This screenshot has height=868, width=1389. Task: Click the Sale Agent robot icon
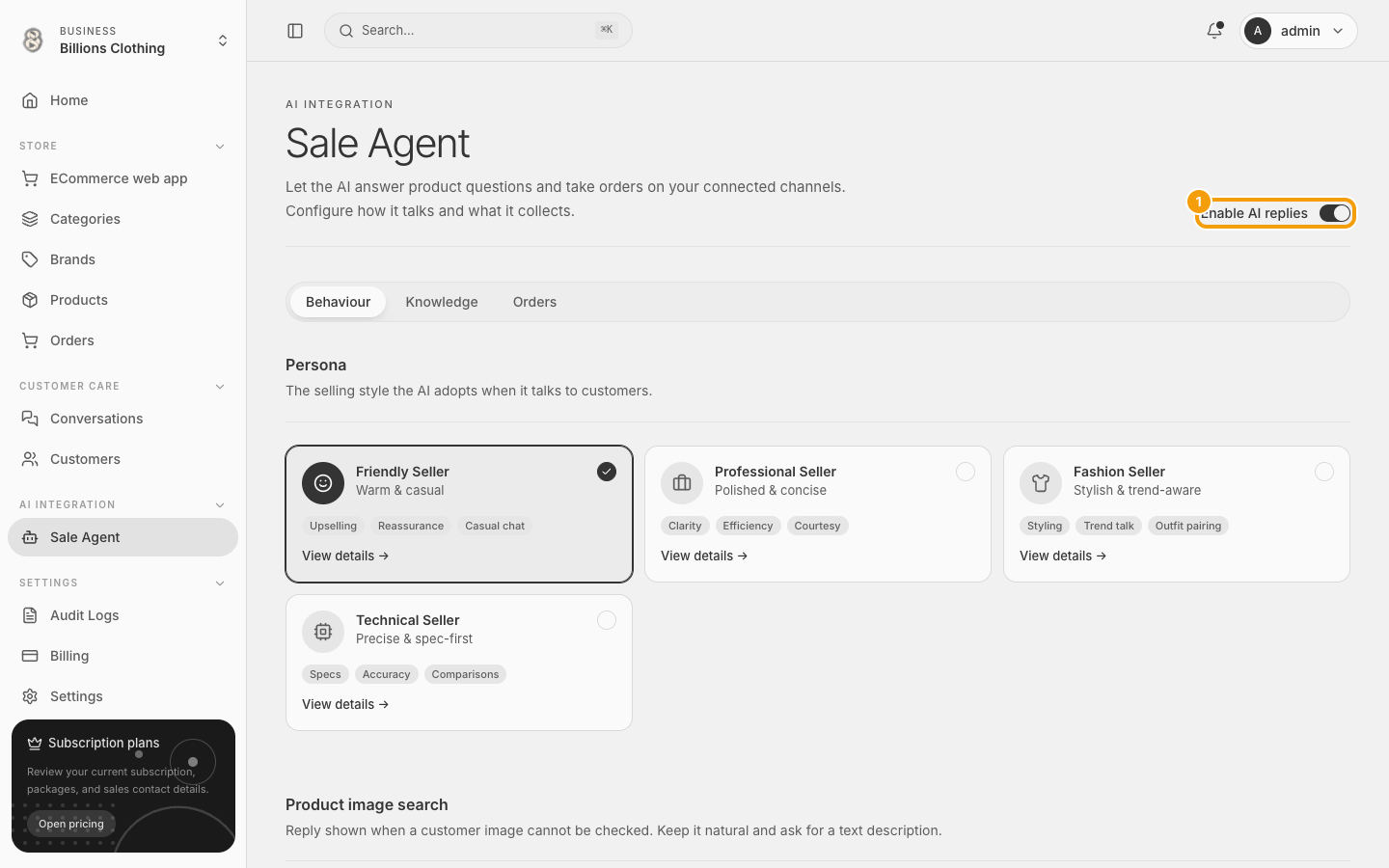(x=30, y=537)
